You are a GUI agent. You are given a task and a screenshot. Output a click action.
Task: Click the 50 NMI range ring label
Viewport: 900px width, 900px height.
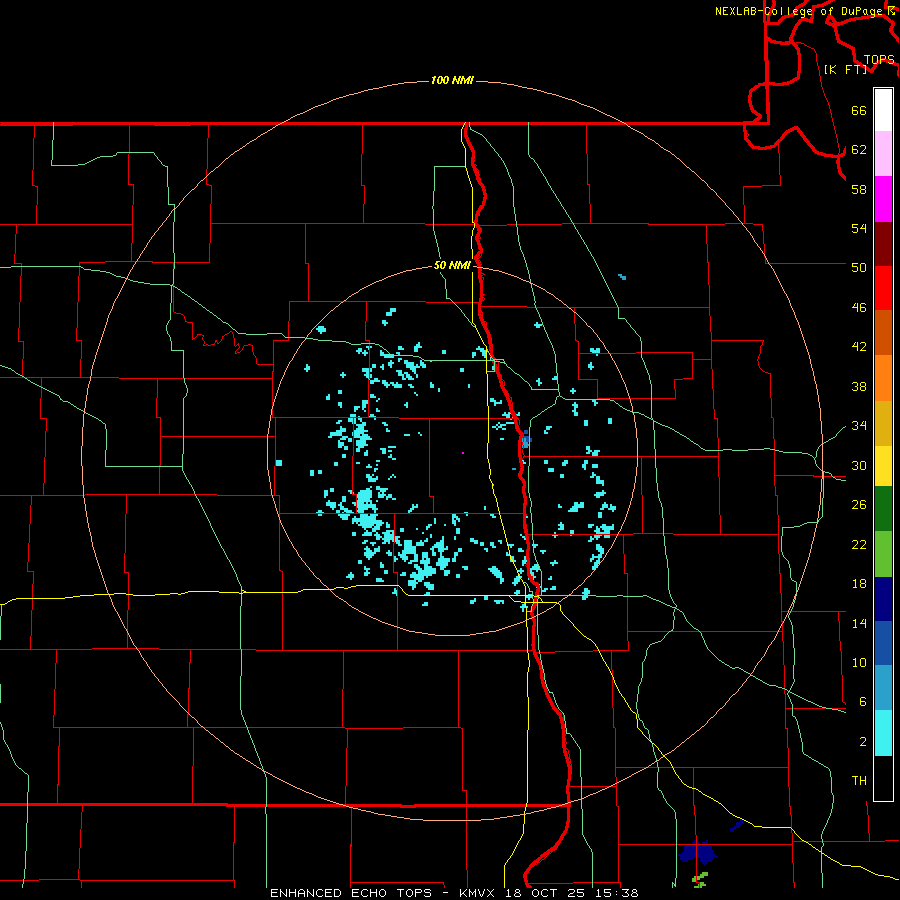point(452,265)
